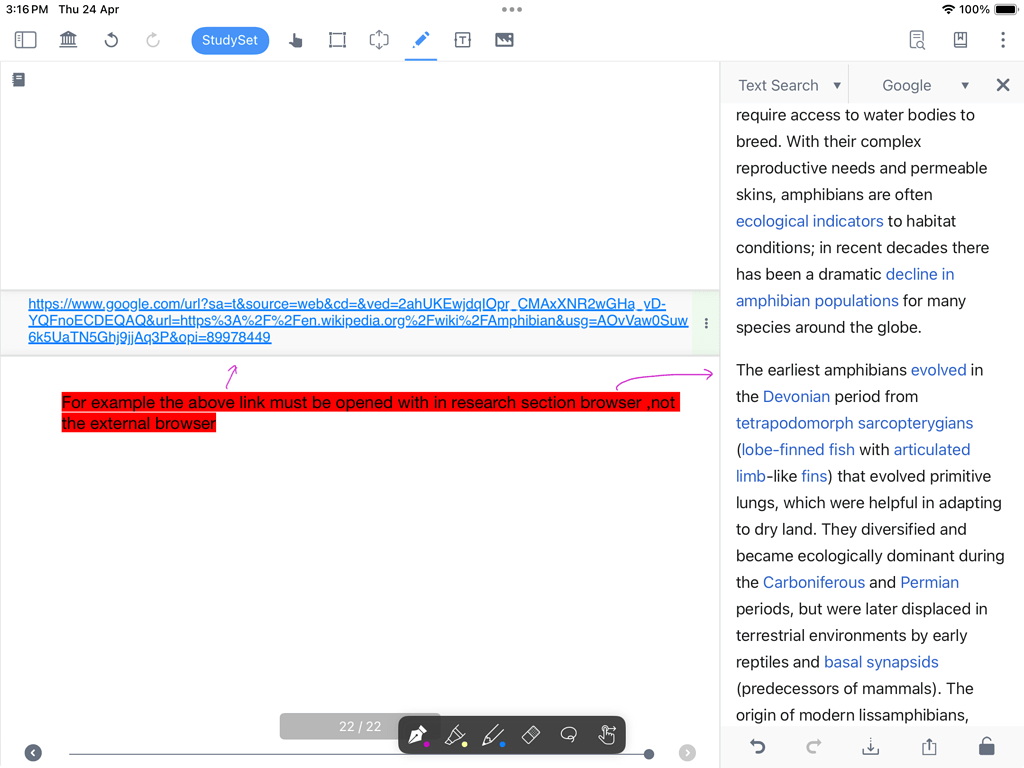This screenshot has height=768, width=1024.
Task: Select the hand pointer tool
Action: click(295, 40)
